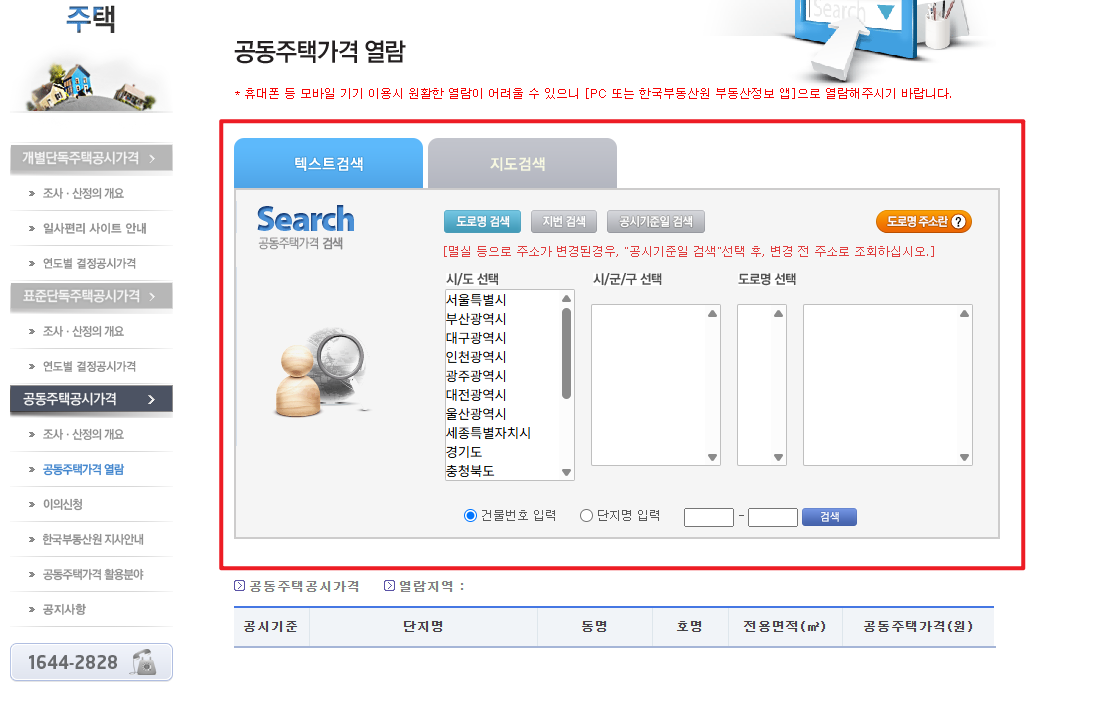The height and width of the screenshot is (706, 1102).
Task: Expand the 표준단독주택공시가격 sidebar section
Action: coord(91,296)
